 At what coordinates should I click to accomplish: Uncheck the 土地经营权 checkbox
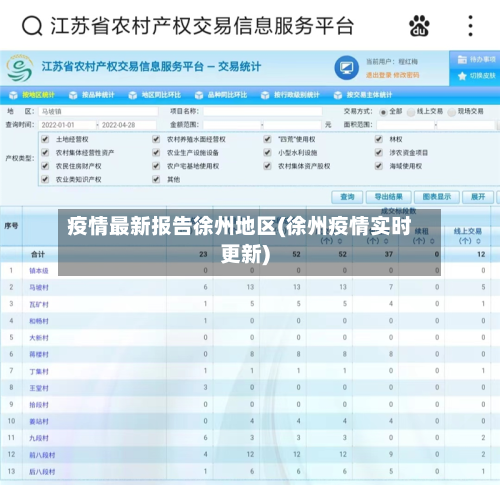pyautogui.click(x=45, y=139)
